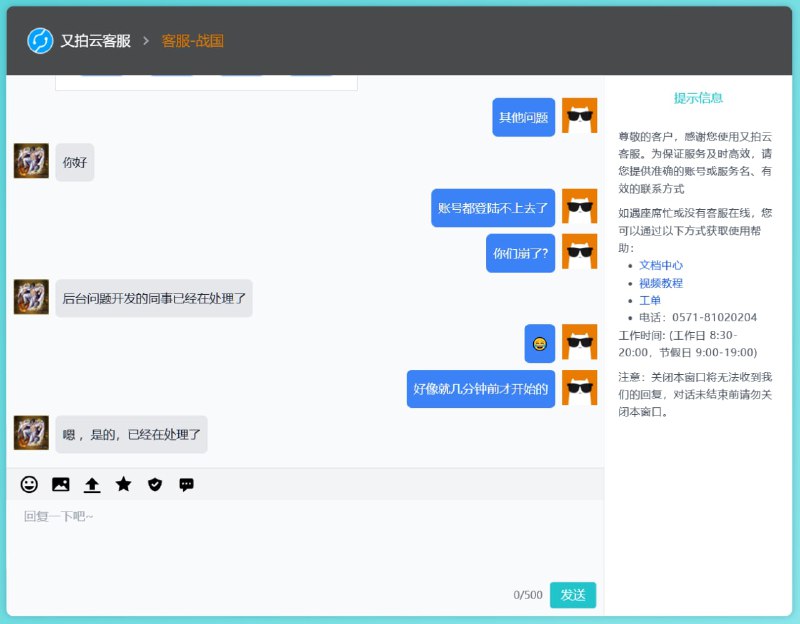Click the 0/500 character counter
The height and width of the screenshot is (624, 800).
pos(528,594)
